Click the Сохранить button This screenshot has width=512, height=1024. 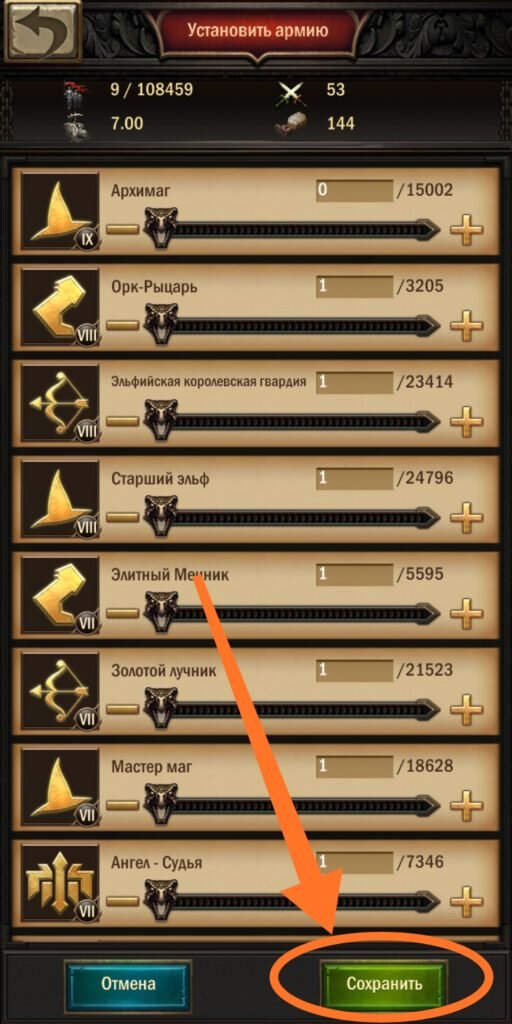pos(384,984)
